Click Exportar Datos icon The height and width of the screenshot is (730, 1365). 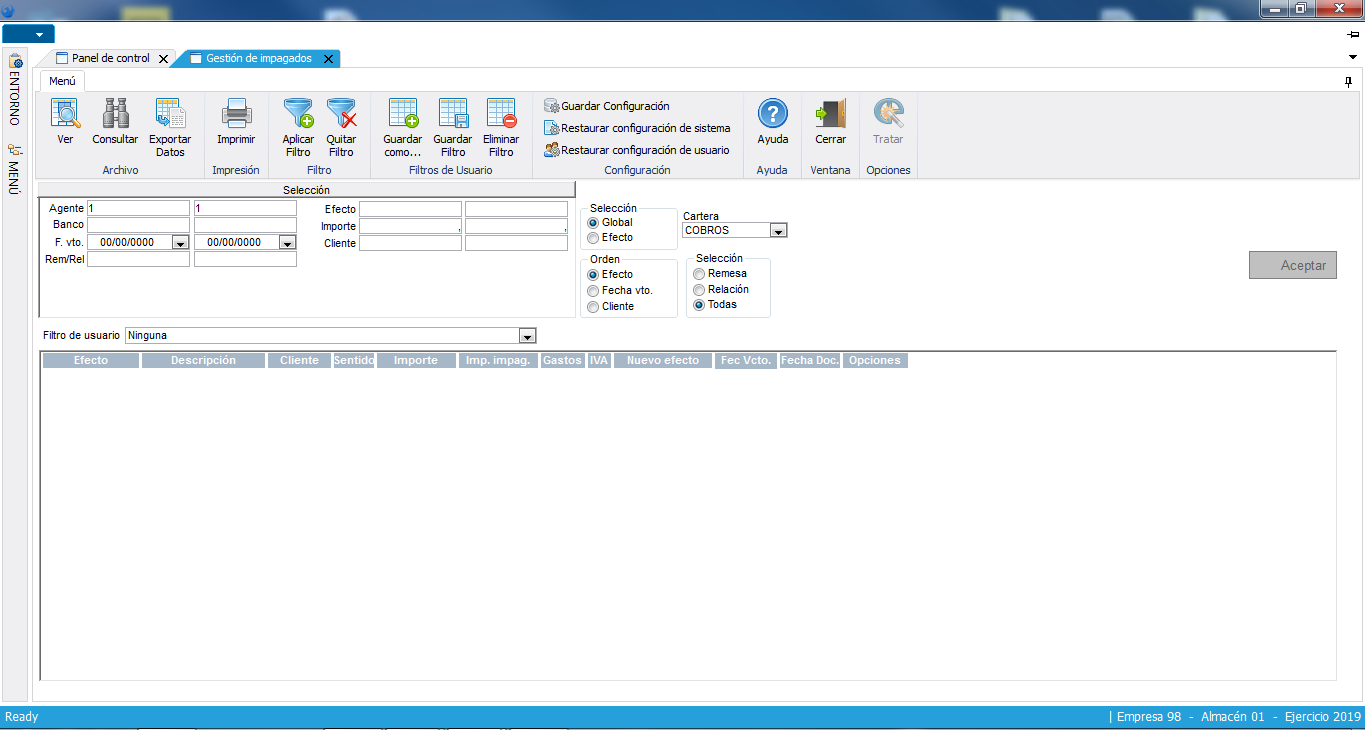(170, 114)
